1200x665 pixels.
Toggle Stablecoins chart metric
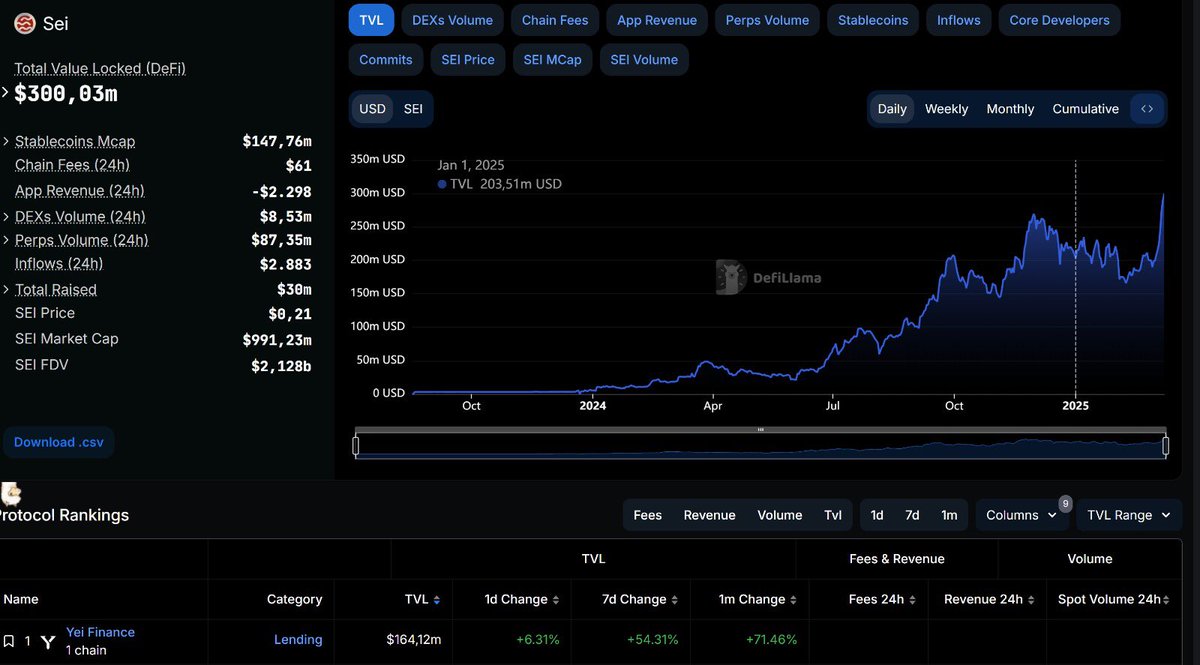pos(873,20)
